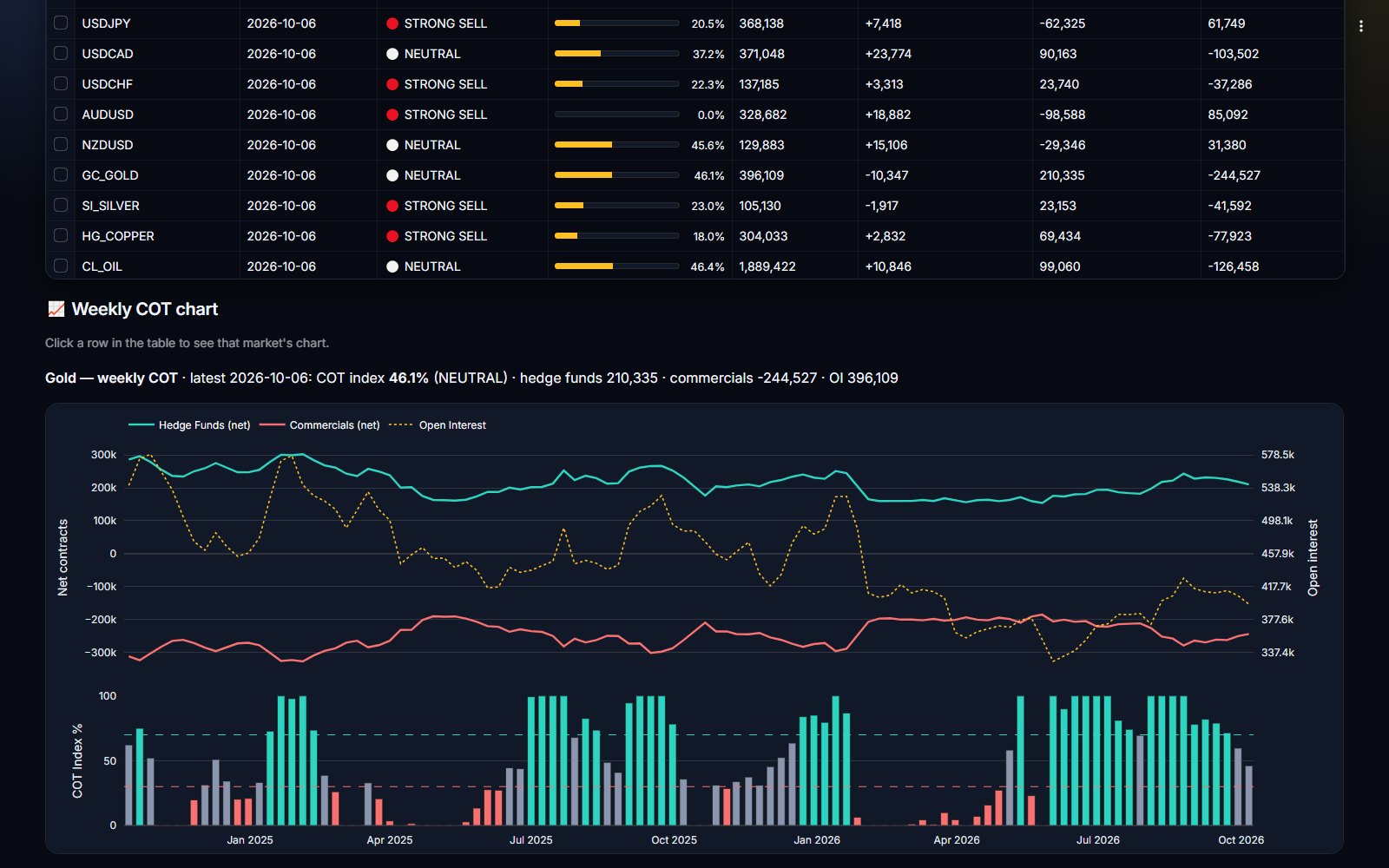Viewport: 1389px width, 868px height.
Task: Toggle Commercials (net) legend series
Action: (319, 425)
